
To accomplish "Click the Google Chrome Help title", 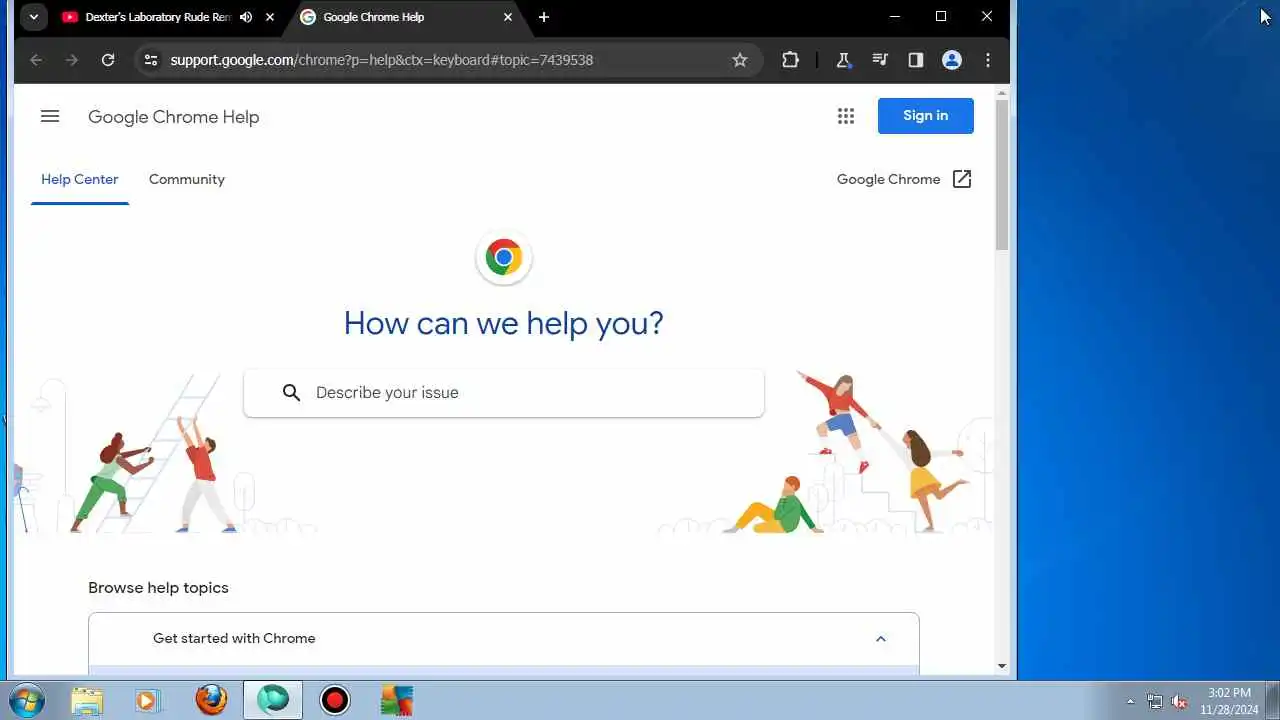I will tap(174, 117).
